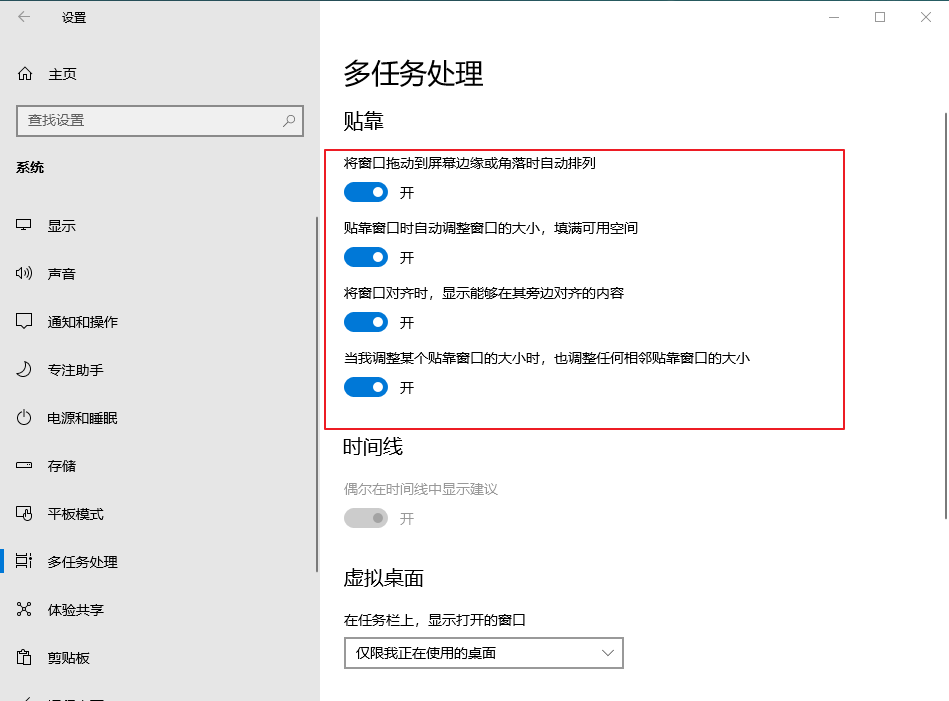
Task: Select 系统 category heading
Action: pyautogui.click(x=29, y=167)
